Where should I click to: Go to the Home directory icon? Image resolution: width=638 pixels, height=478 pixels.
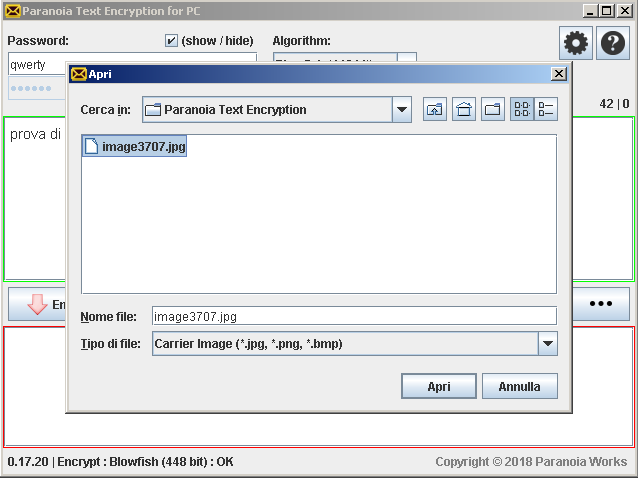[x=464, y=110]
